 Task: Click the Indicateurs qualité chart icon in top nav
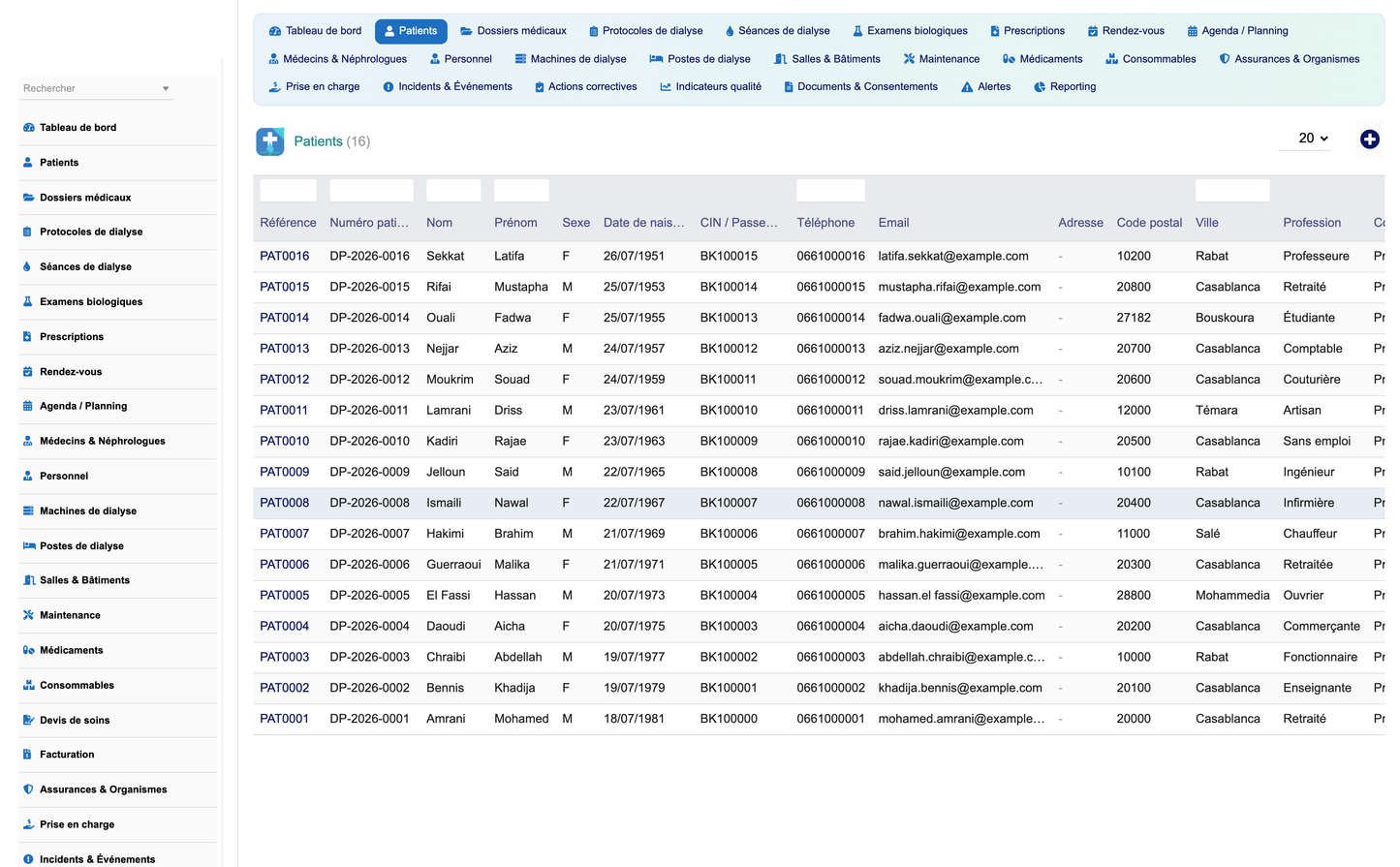tap(666, 87)
